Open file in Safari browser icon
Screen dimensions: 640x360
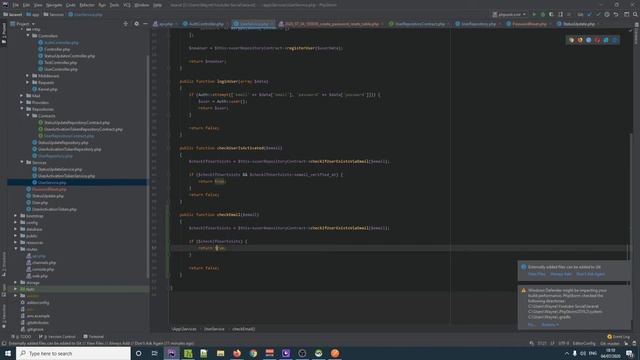point(589,40)
